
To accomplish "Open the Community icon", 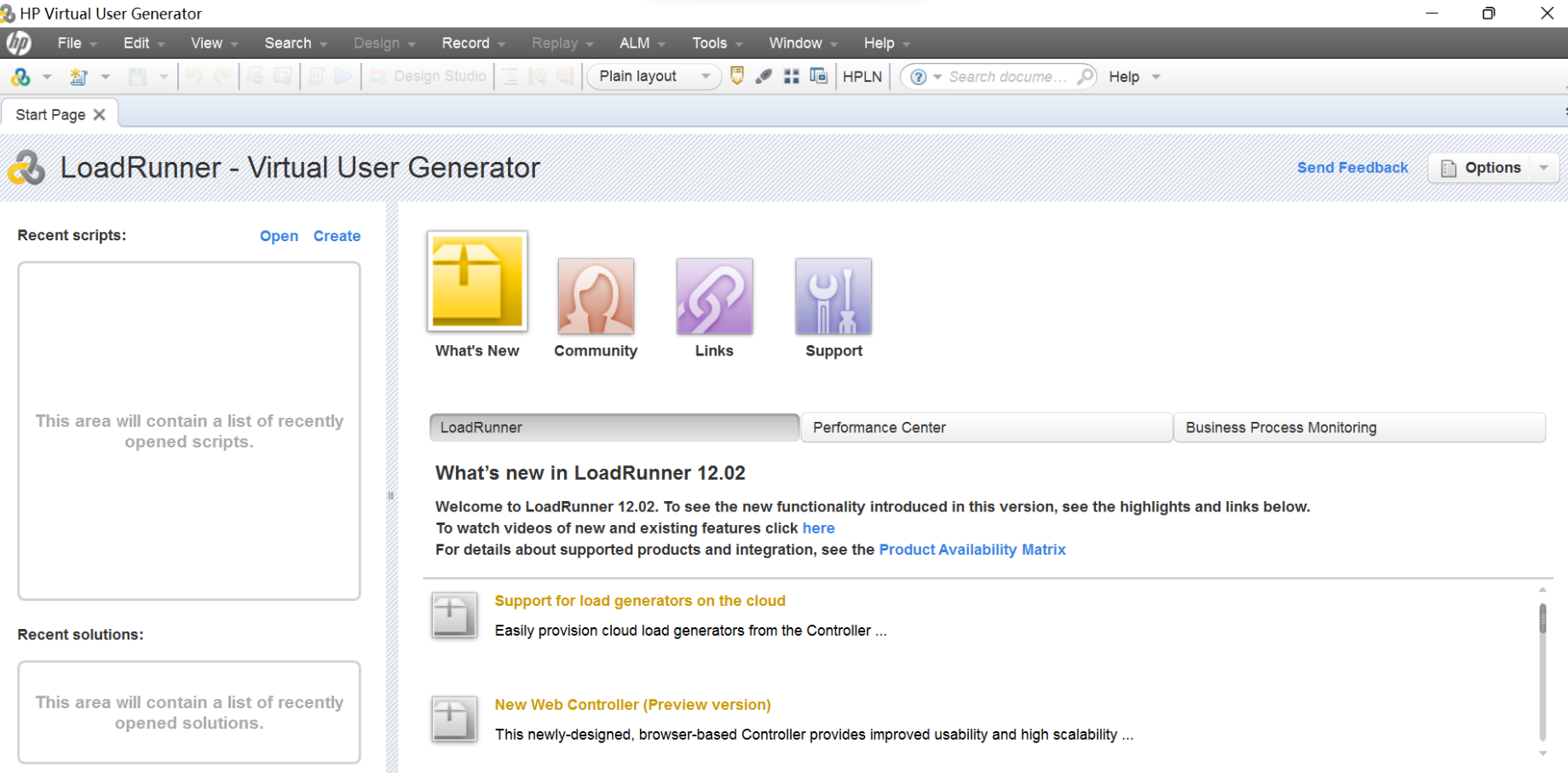I will [596, 296].
